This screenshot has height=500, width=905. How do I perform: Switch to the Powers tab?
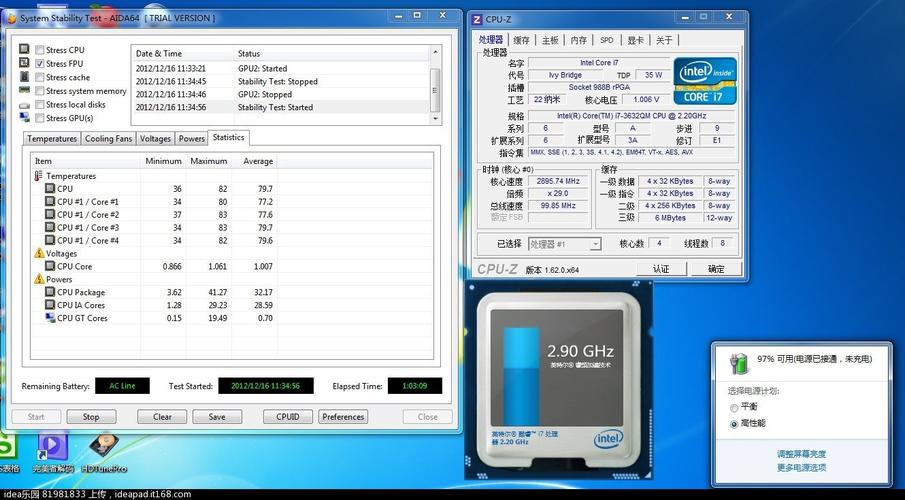[191, 139]
